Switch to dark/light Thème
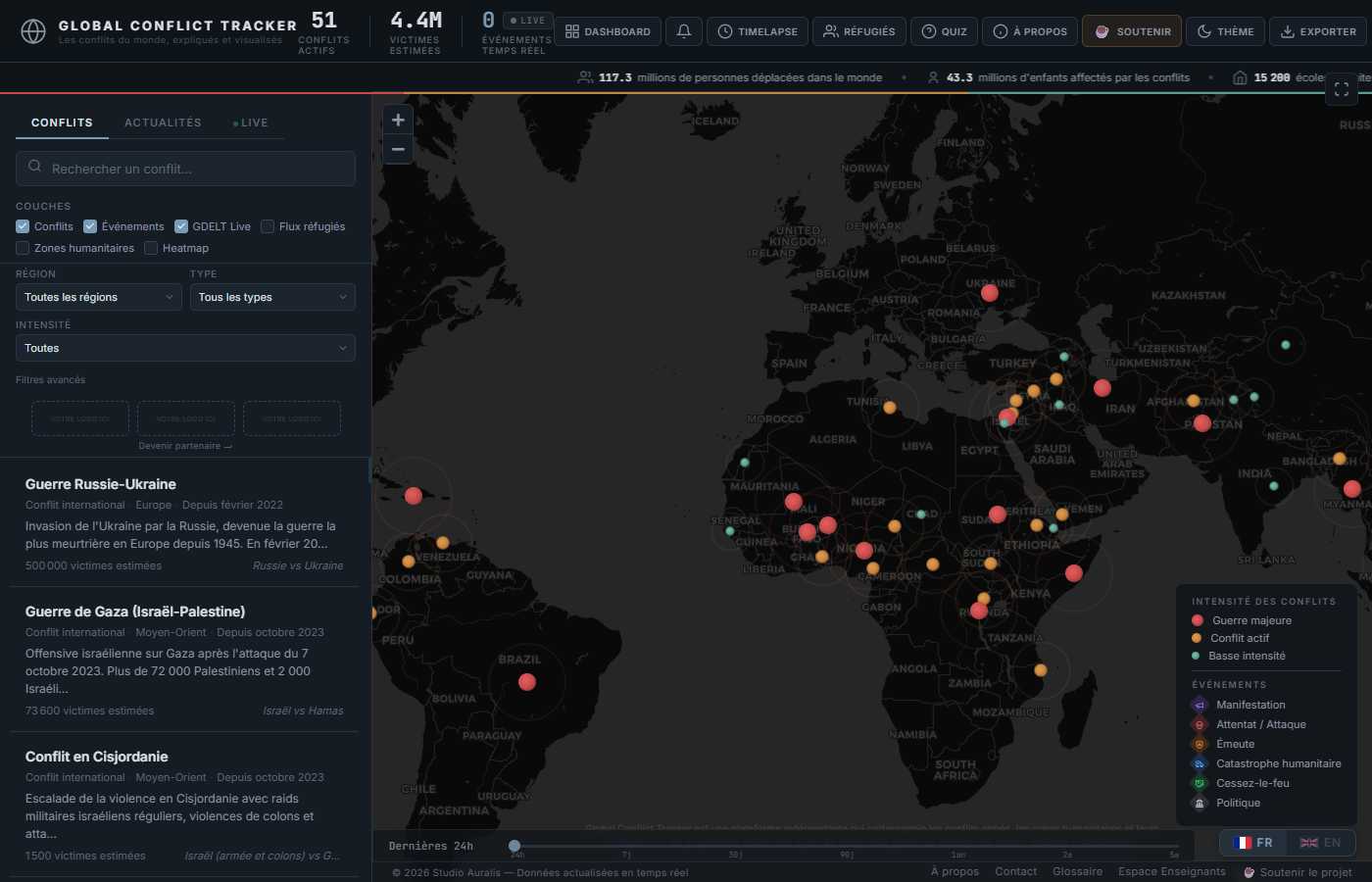The height and width of the screenshot is (882, 1372). click(1224, 30)
